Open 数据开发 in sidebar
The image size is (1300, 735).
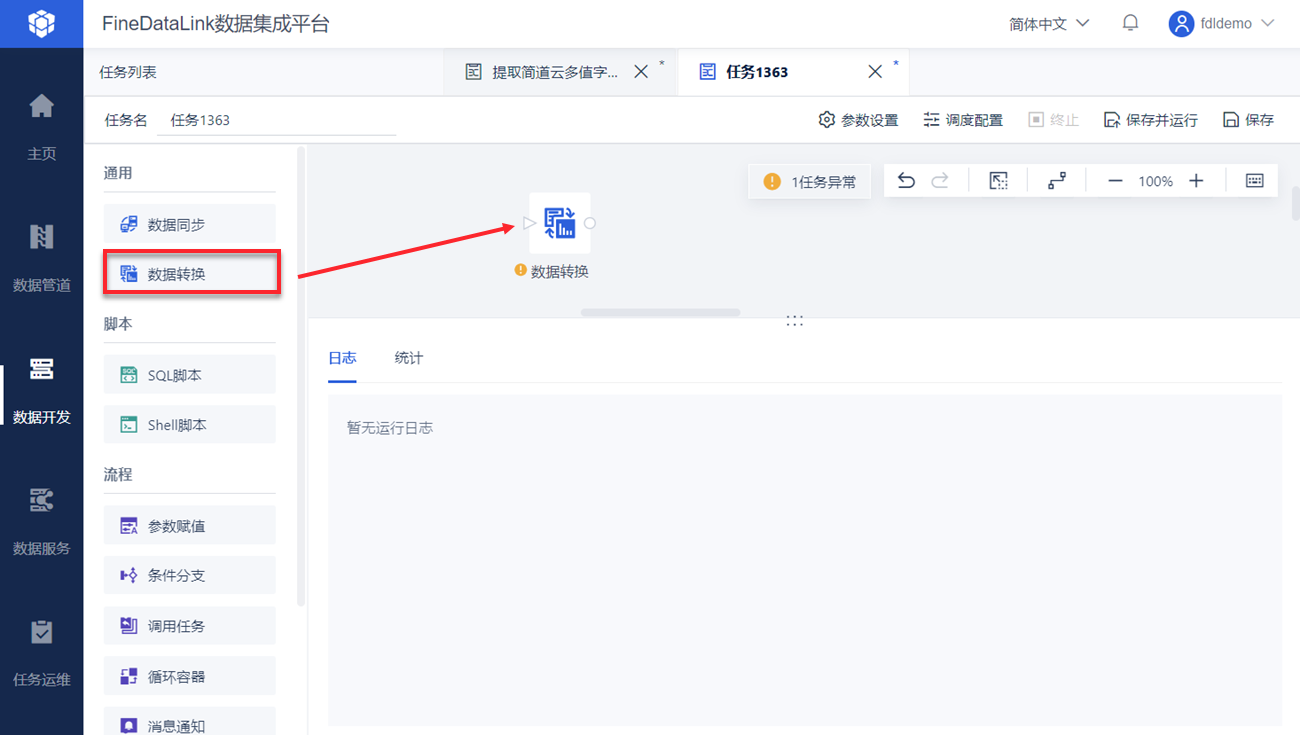(41, 389)
